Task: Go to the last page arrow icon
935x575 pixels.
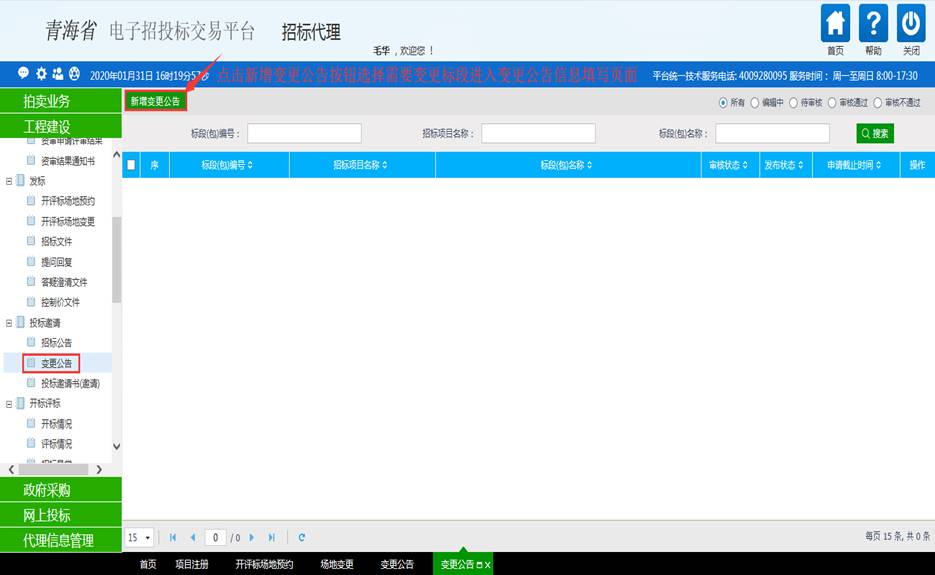Action: (272, 538)
